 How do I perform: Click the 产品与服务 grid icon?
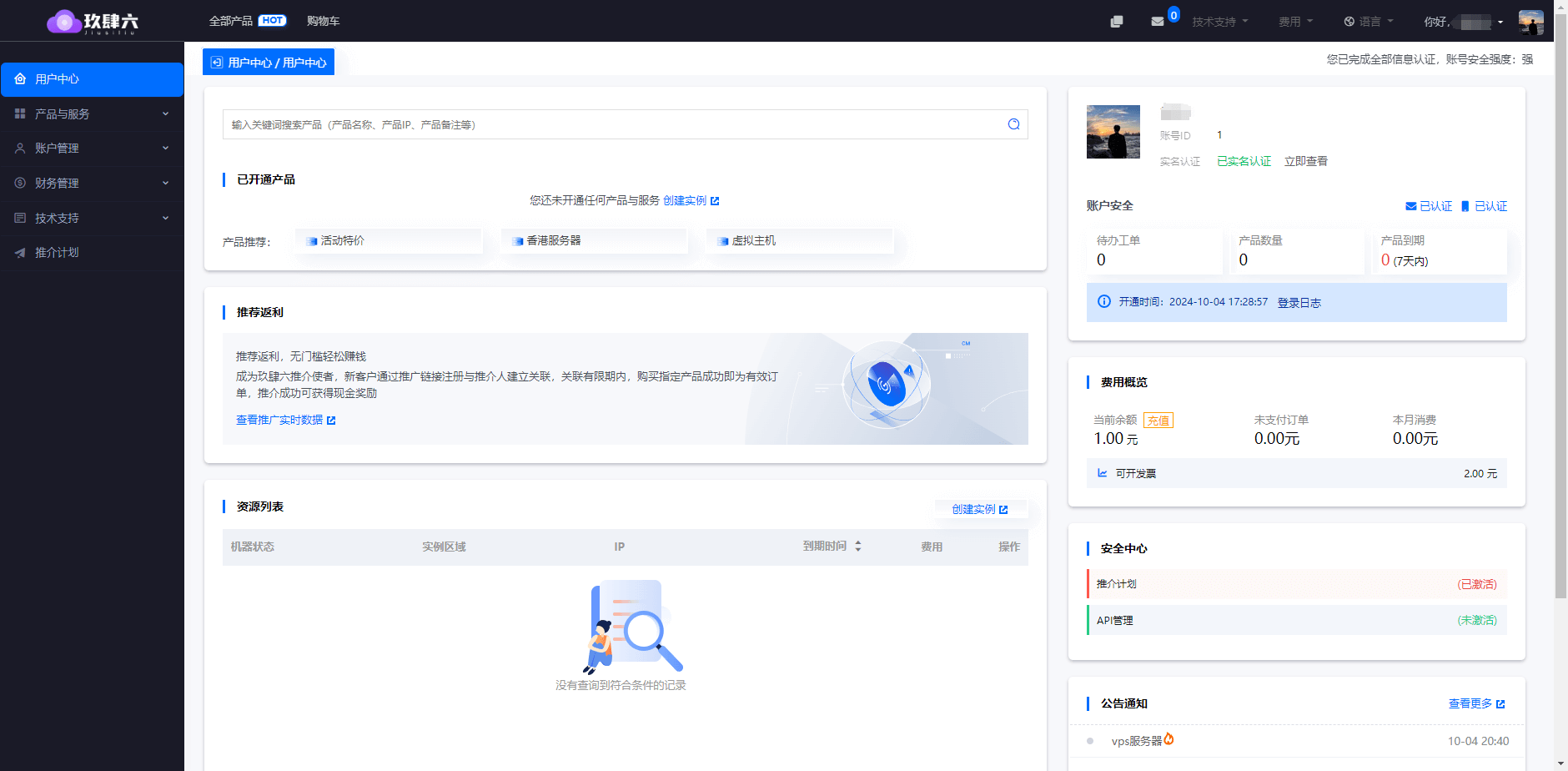(20, 113)
